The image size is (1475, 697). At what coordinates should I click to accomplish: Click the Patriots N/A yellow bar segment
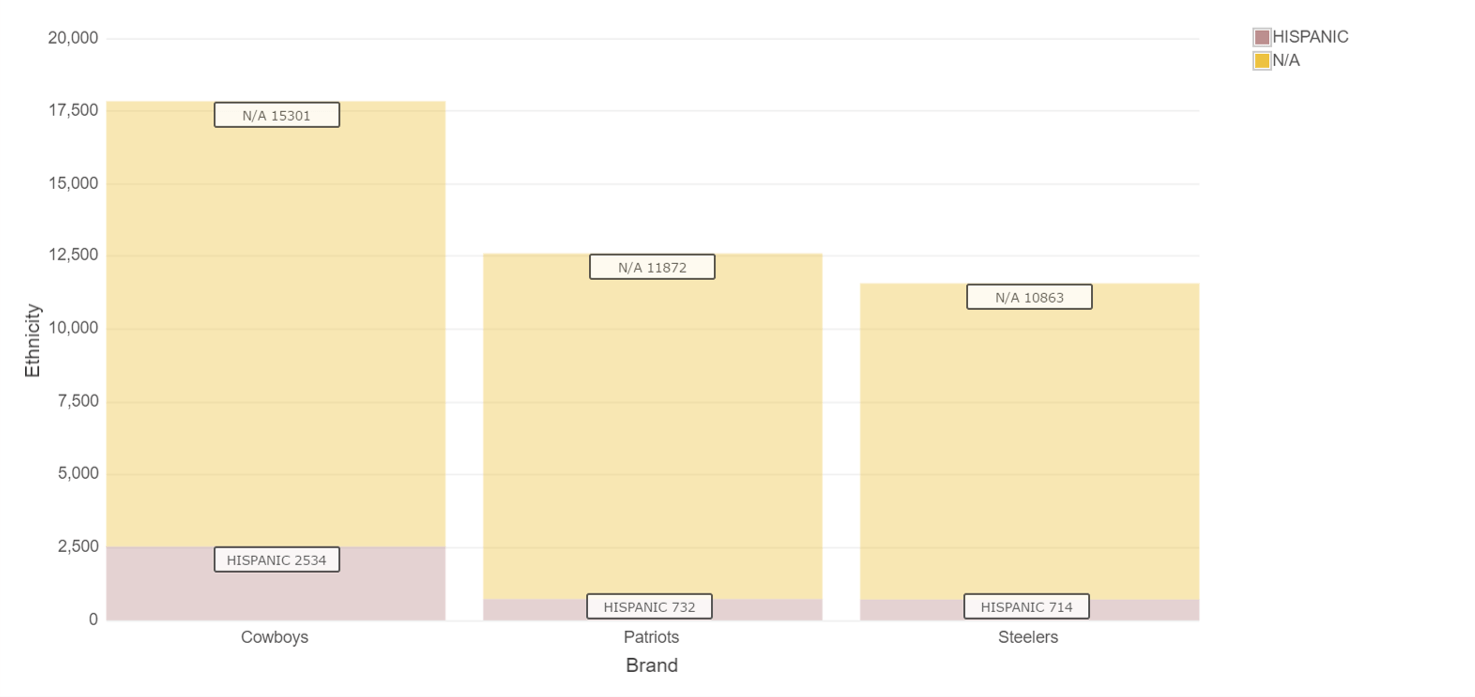pos(653,430)
